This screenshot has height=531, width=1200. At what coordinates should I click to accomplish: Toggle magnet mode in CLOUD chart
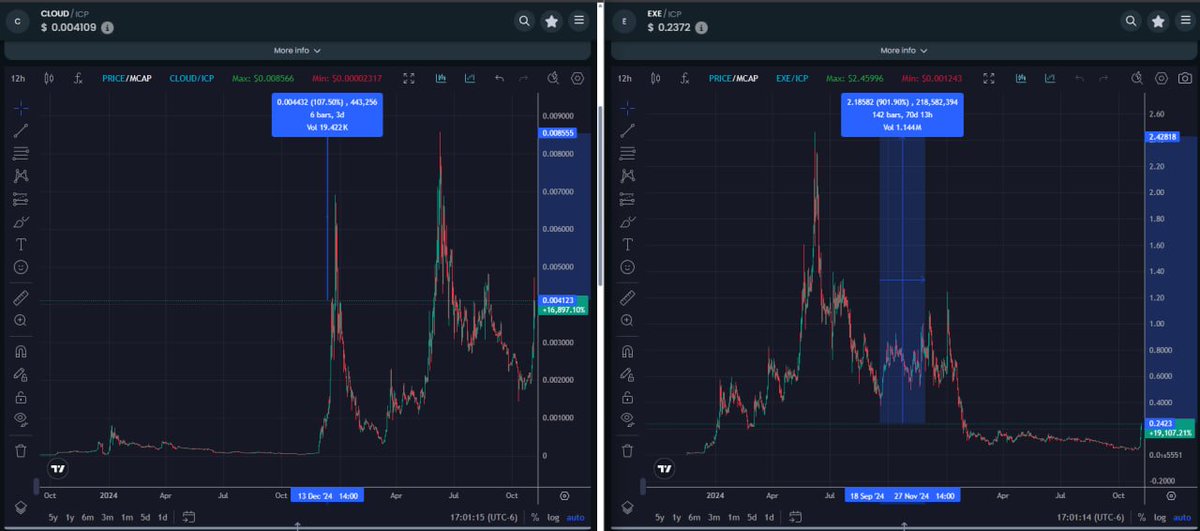[22, 352]
